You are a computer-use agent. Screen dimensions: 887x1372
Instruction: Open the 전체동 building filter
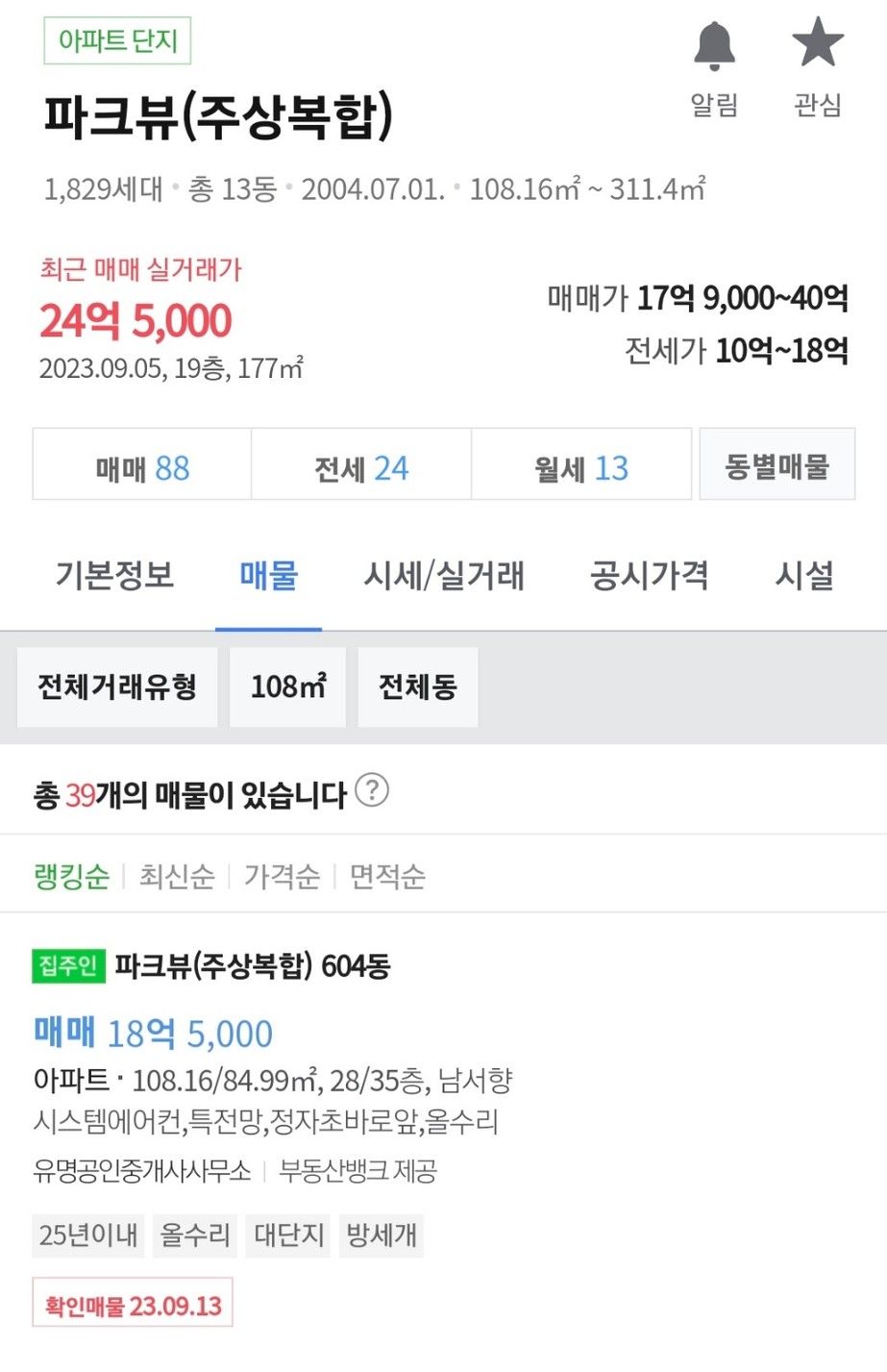coord(417,686)
